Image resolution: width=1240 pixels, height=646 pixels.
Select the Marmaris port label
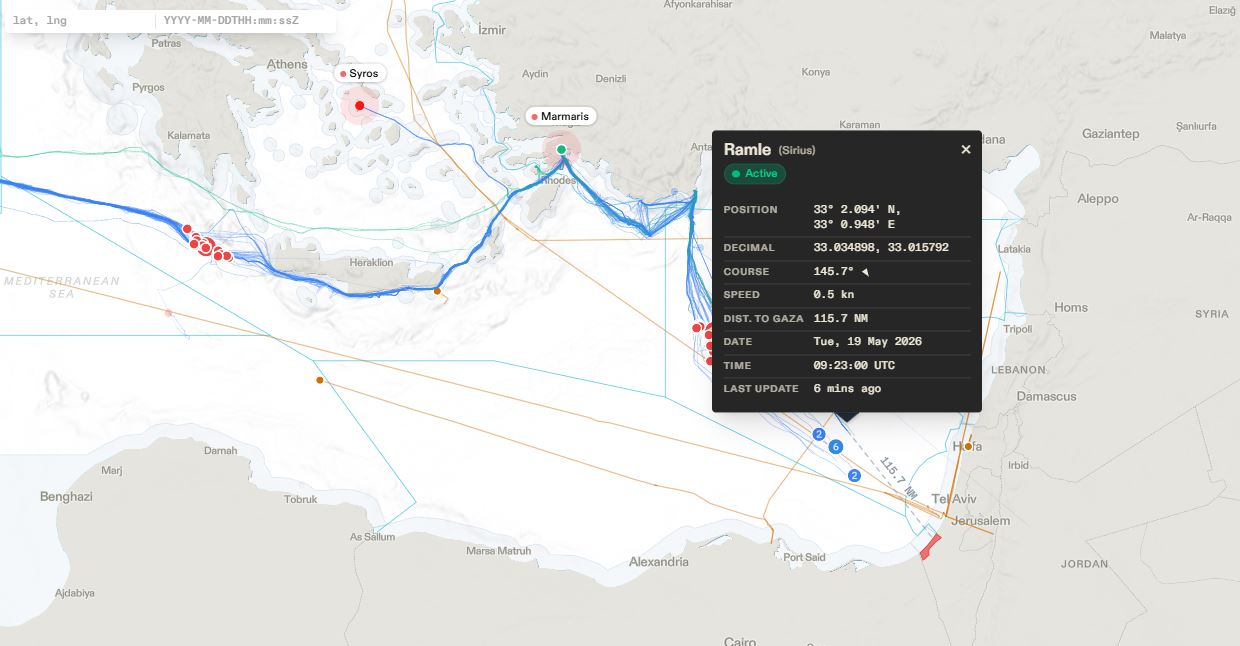tap(561, 116)
